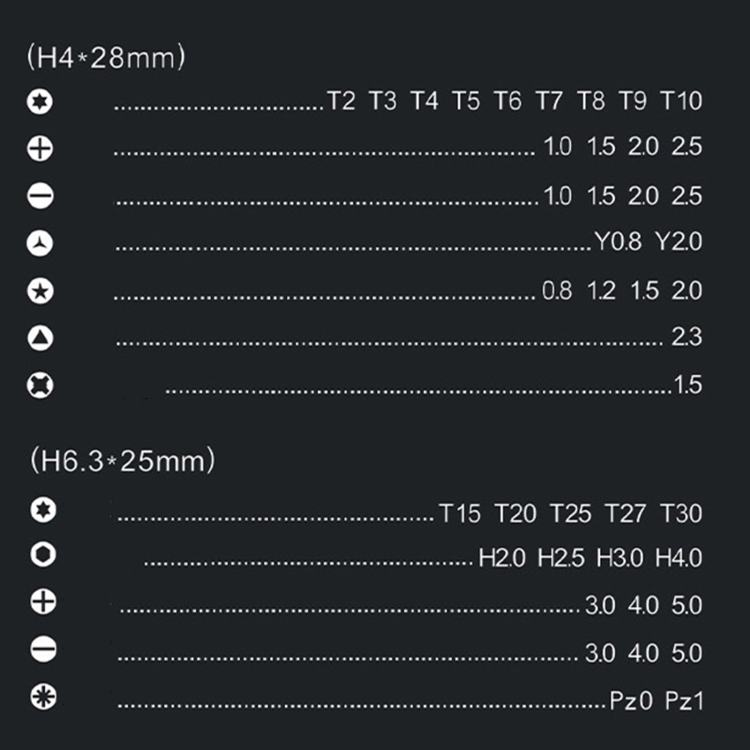Click the Y-type tri-wing icon
The width and height of the screenshot is (750, 750).
coord(40,243)
